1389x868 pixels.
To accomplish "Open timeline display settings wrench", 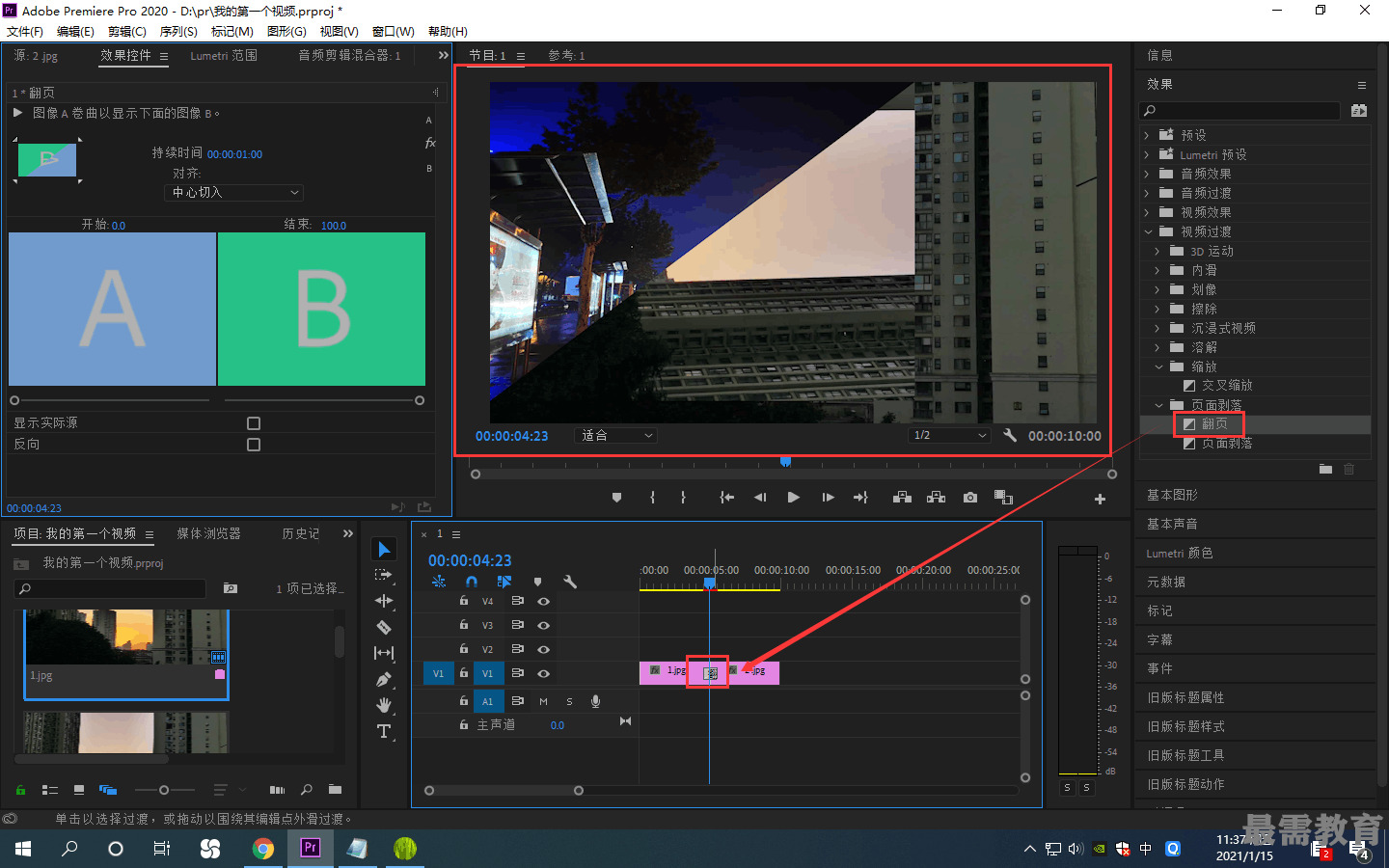I will tap(570, 582).
